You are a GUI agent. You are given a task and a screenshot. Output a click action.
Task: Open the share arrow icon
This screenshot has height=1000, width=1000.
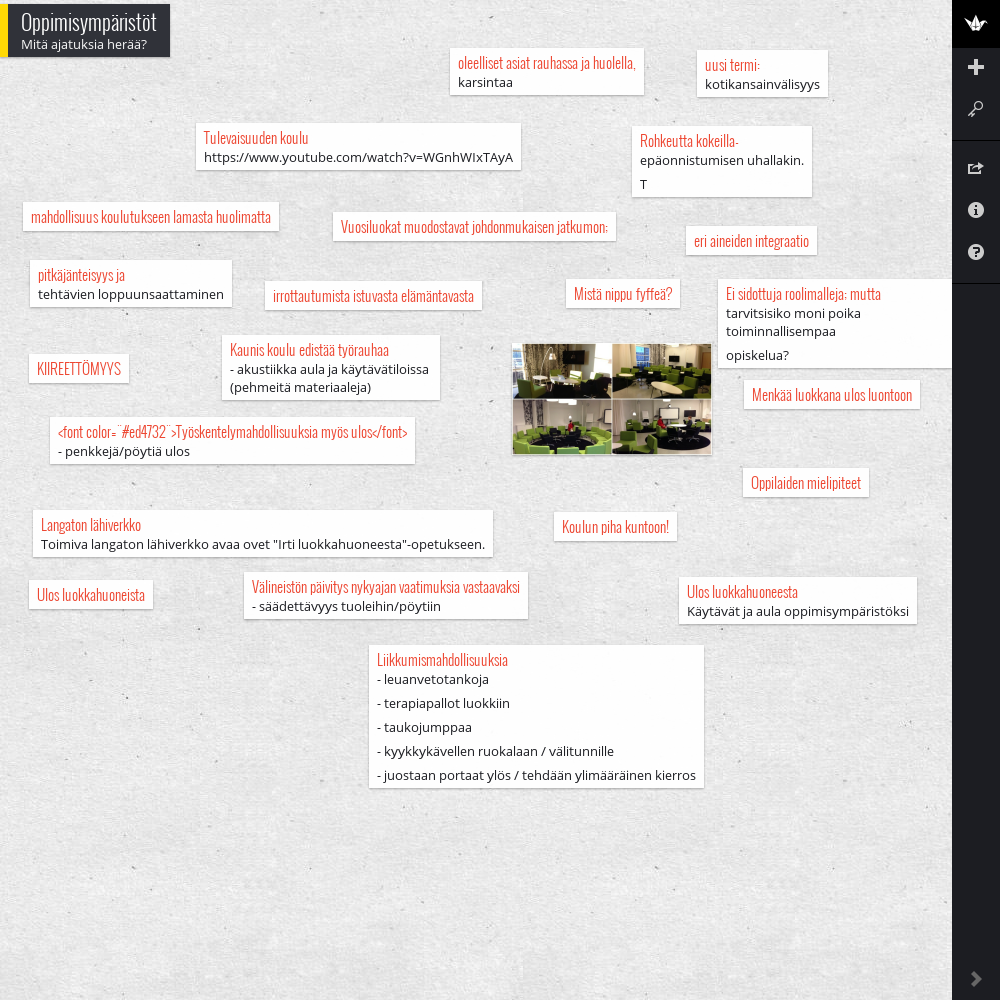[x=976, y=168]
